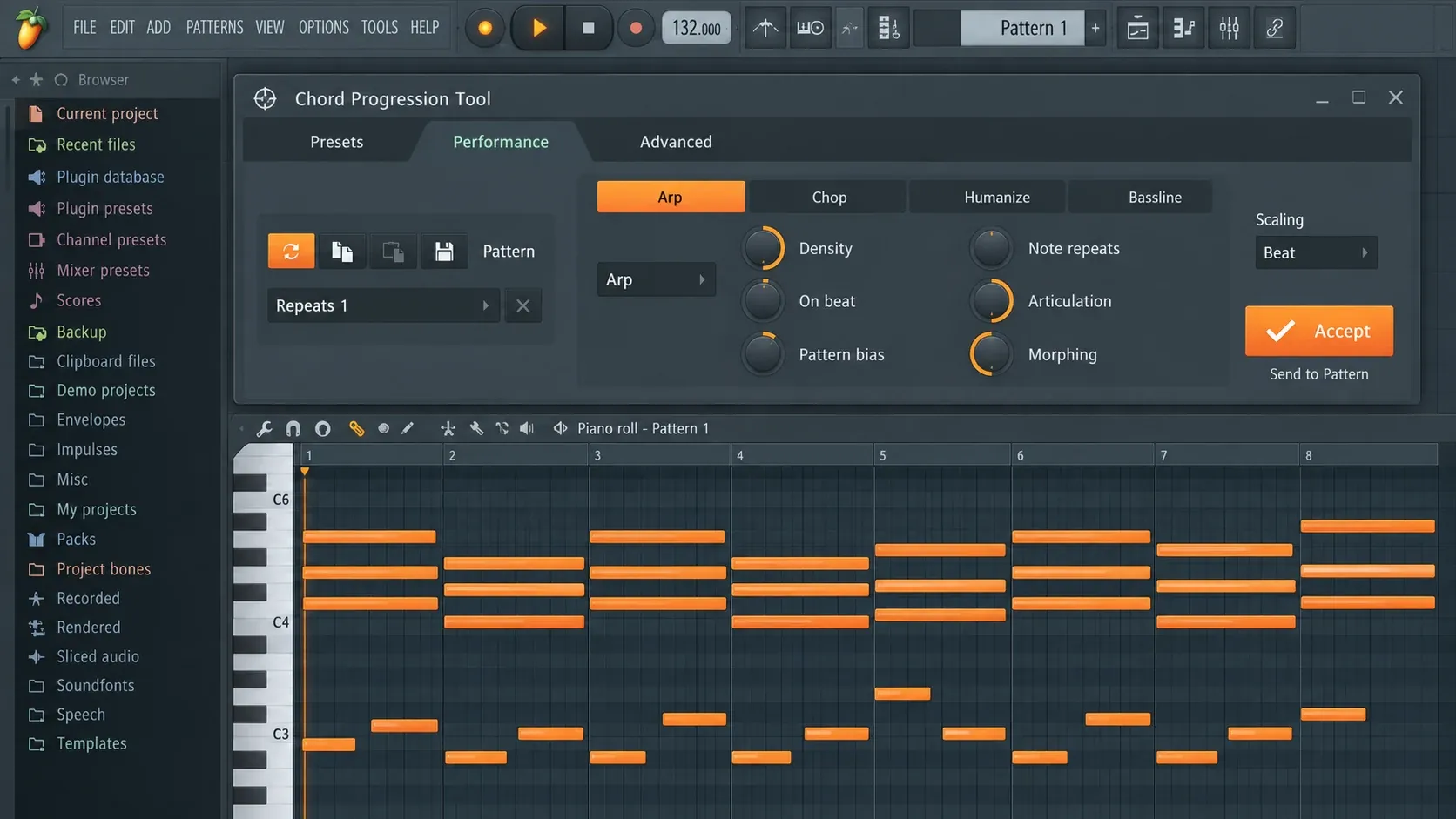Click the Note repeats knob

click(x=991, y=249)
